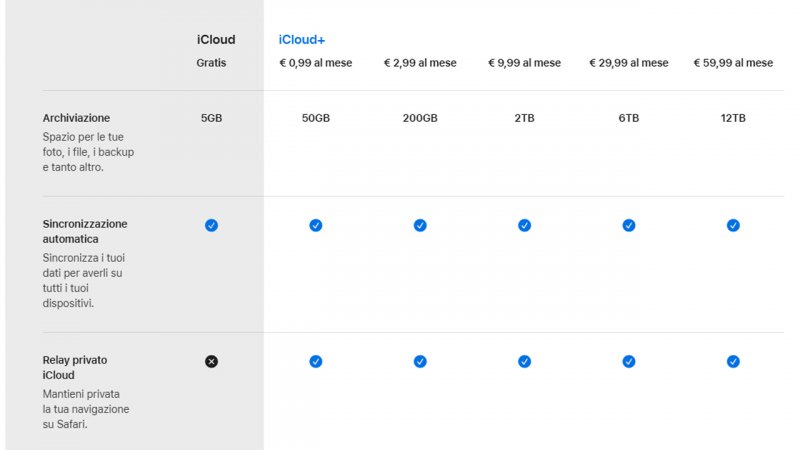The height and width of the screenshot is (450, 800).
Task: Click the 200GB storage value
Action: (x=420, y=118)
